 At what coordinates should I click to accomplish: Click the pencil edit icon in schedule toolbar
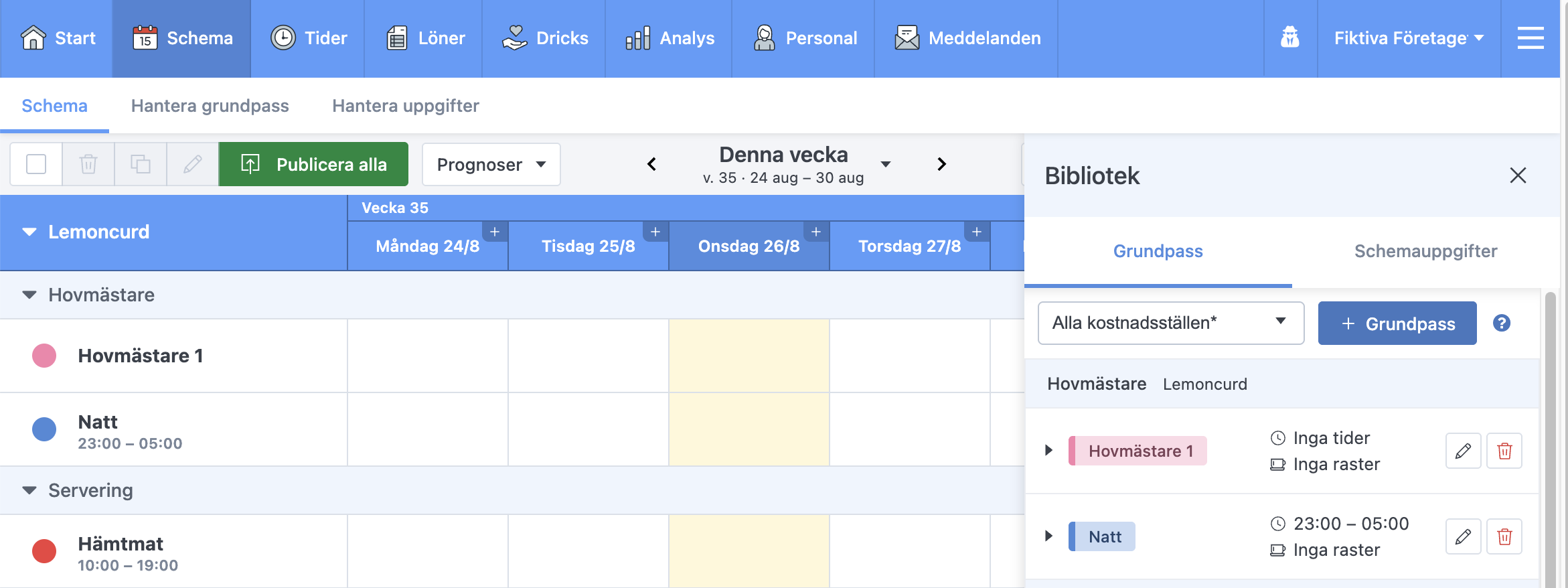click(193, 164)
